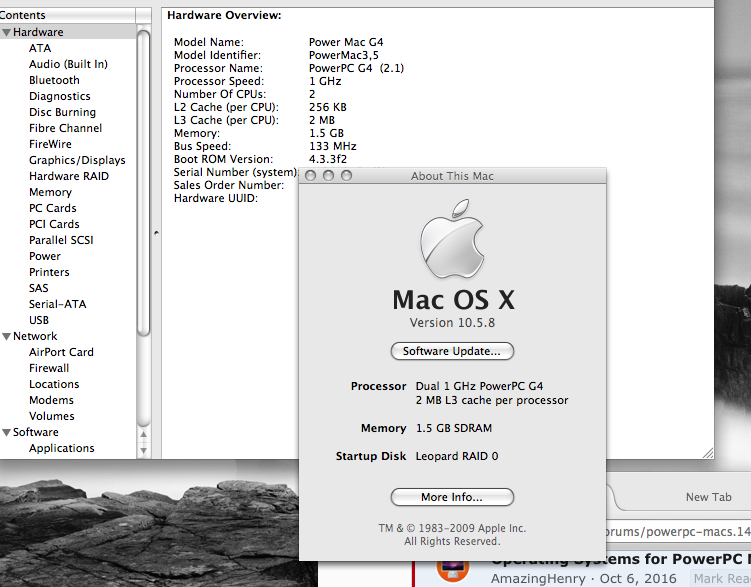Screen dimensions: 751x587
Task: Select USB in the Contents list
Action: [x=39, y=320]
